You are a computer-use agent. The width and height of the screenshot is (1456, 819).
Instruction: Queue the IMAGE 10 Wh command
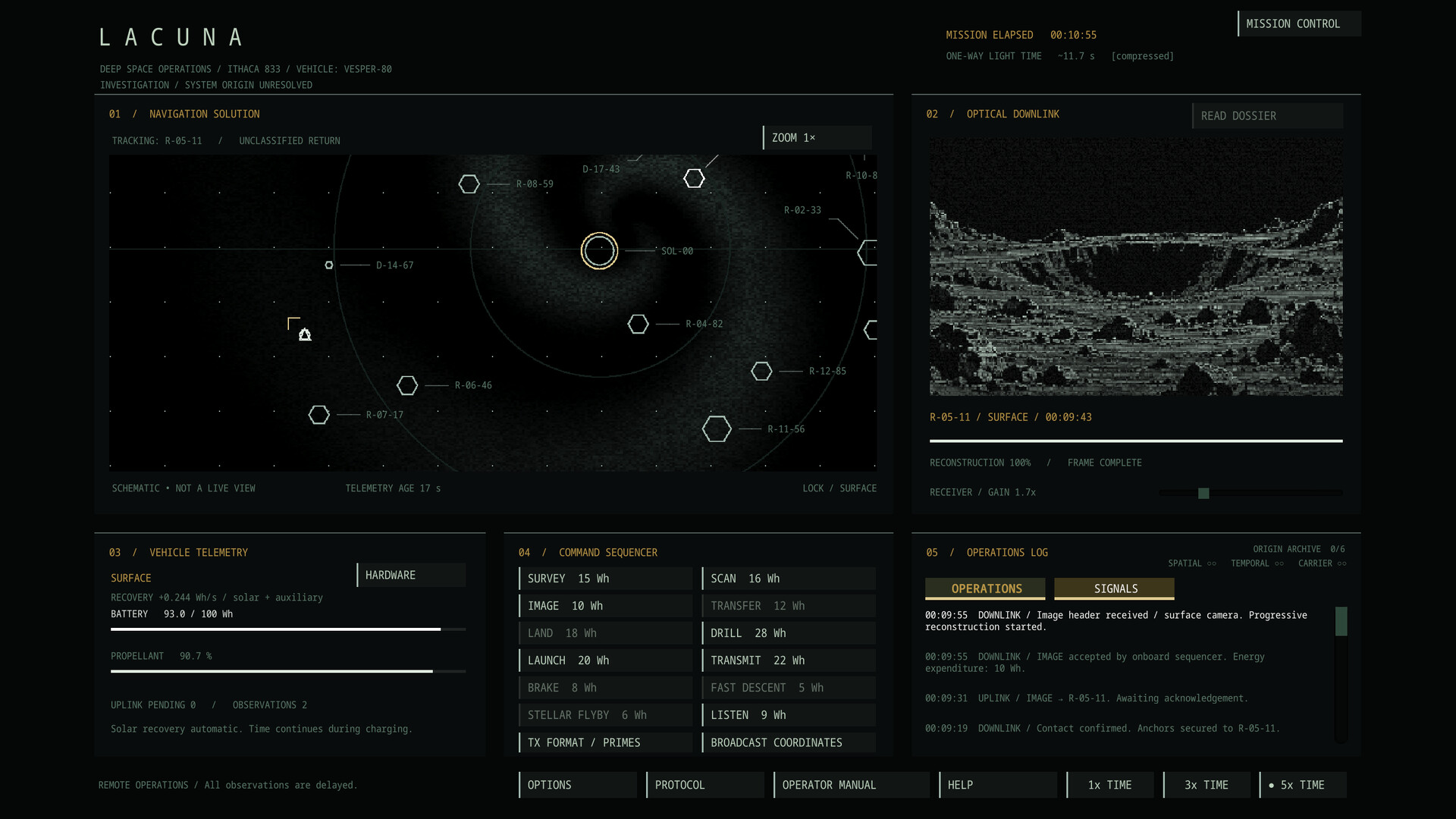[605, 606]
